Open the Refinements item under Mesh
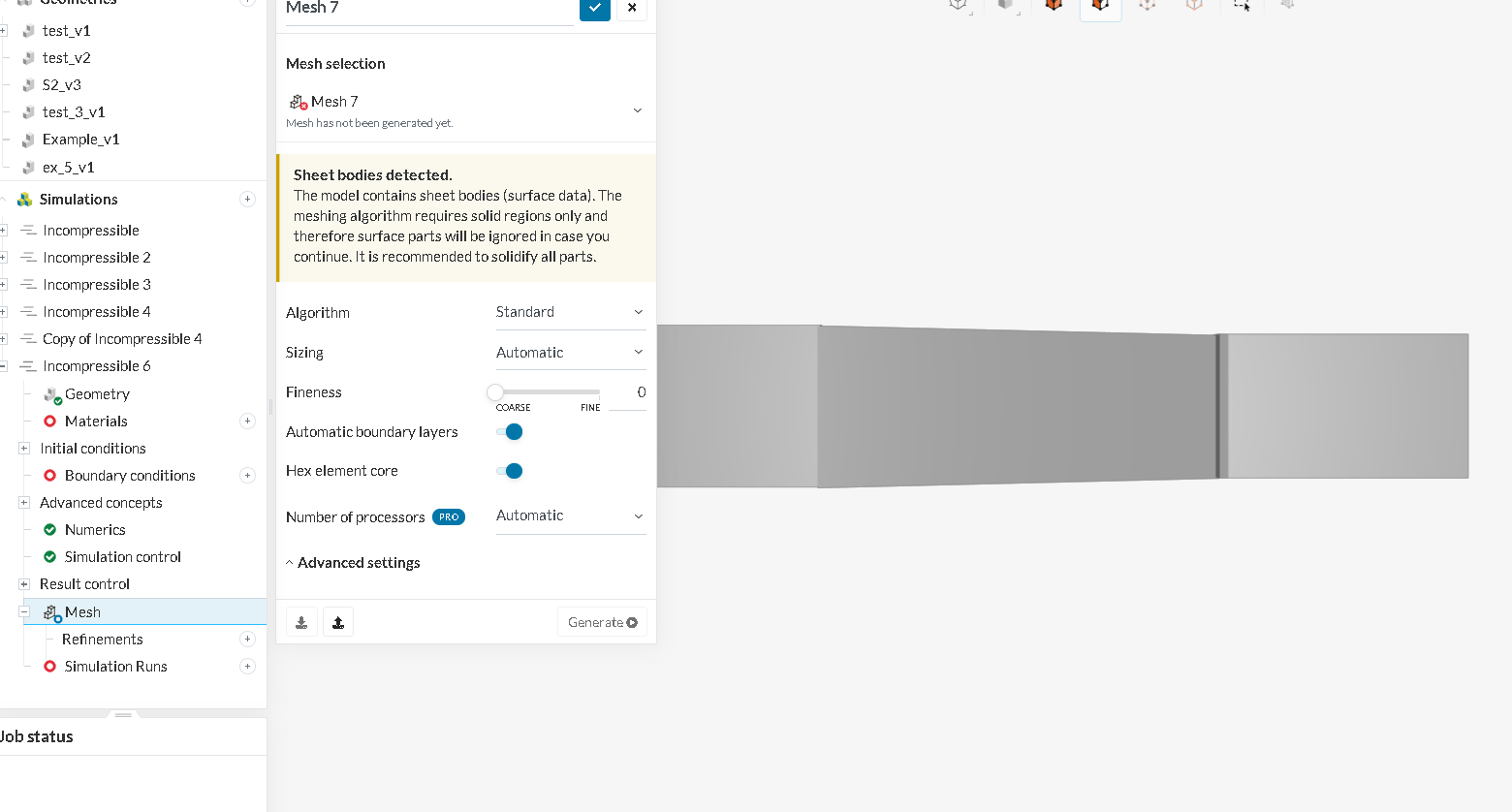This screenshot has height=812, width=1512. click(103, 639)
